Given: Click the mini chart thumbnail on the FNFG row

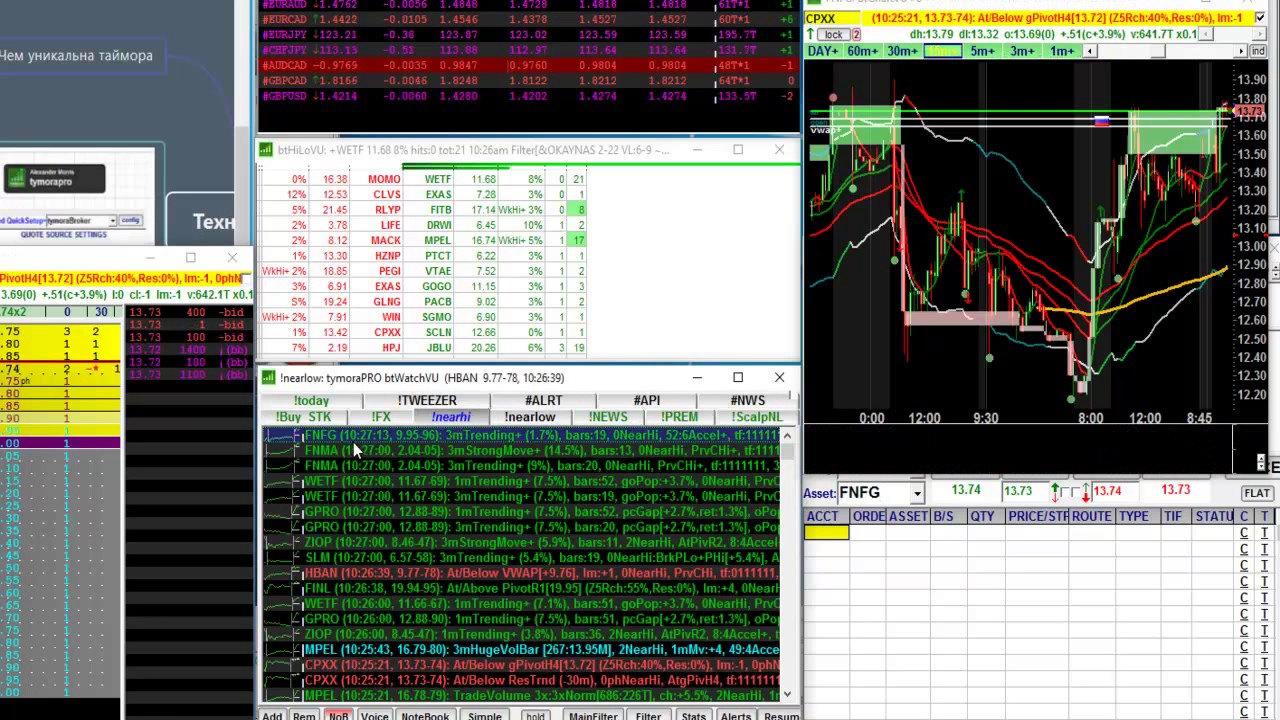Looking at the screenshot, I should (283, 436).
